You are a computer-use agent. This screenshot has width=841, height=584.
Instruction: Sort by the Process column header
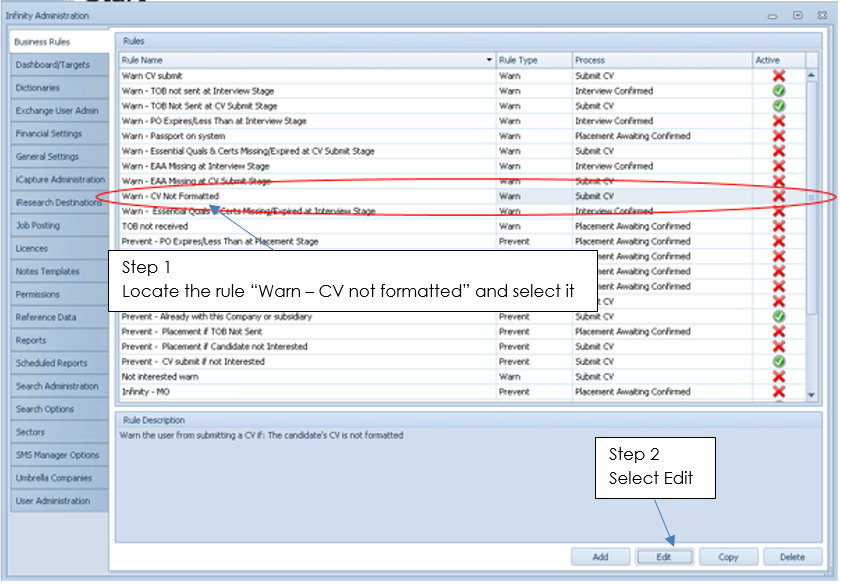660,60
